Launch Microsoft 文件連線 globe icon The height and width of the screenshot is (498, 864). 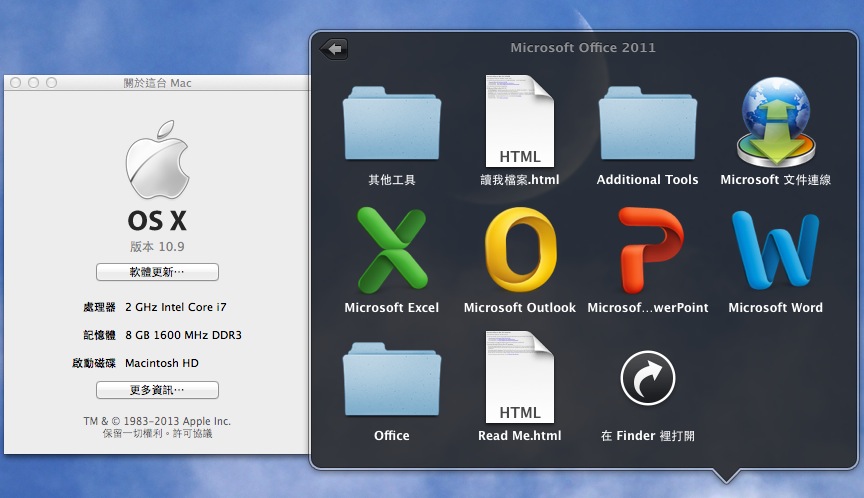(x=776, y=122)
